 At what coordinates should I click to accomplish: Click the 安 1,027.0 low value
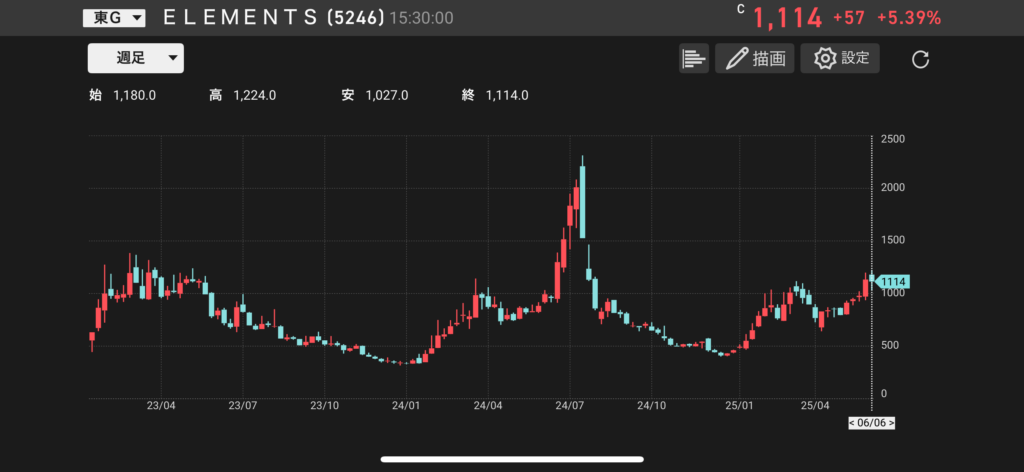[375, 95]
